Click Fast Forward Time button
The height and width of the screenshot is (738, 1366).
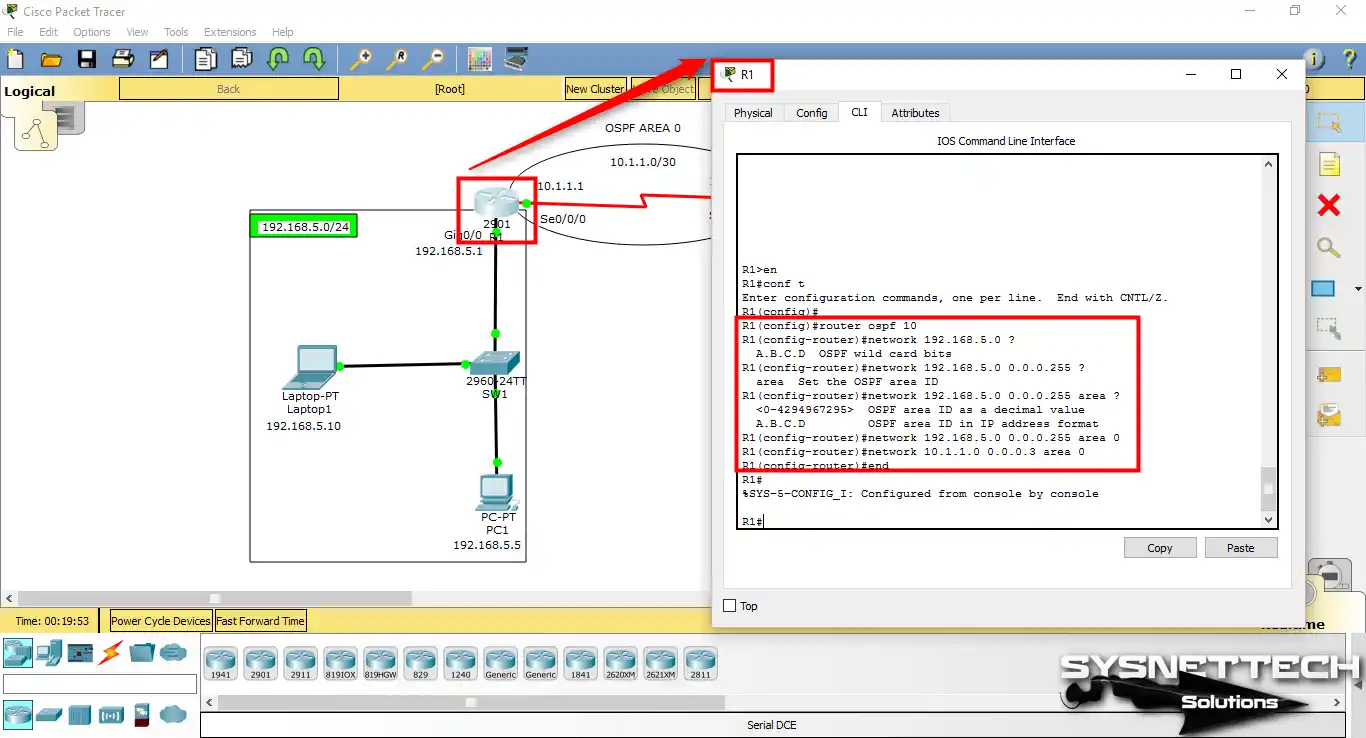pos(260,621)
